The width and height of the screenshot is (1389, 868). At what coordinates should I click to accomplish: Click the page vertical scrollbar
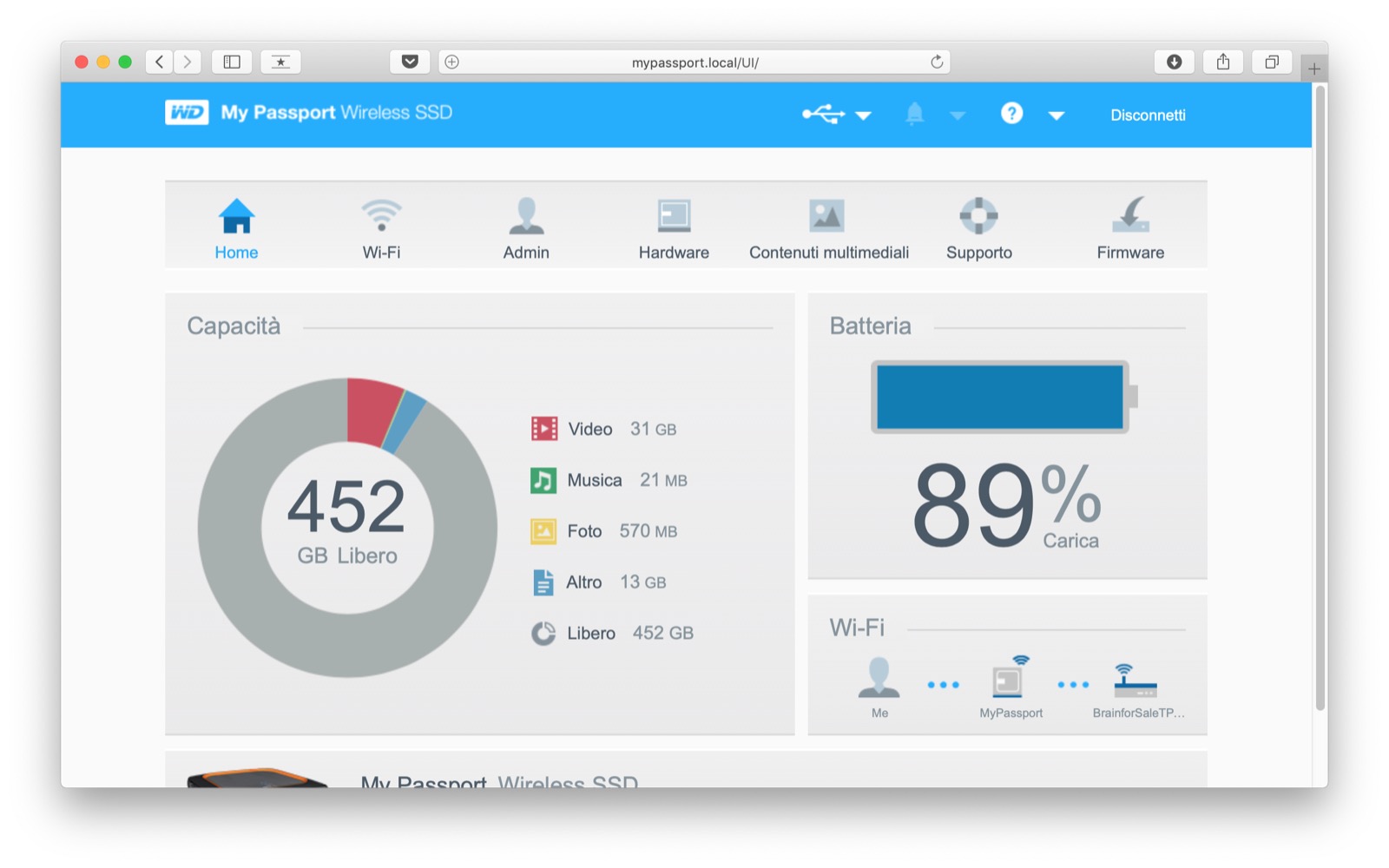click(1320, 398)
